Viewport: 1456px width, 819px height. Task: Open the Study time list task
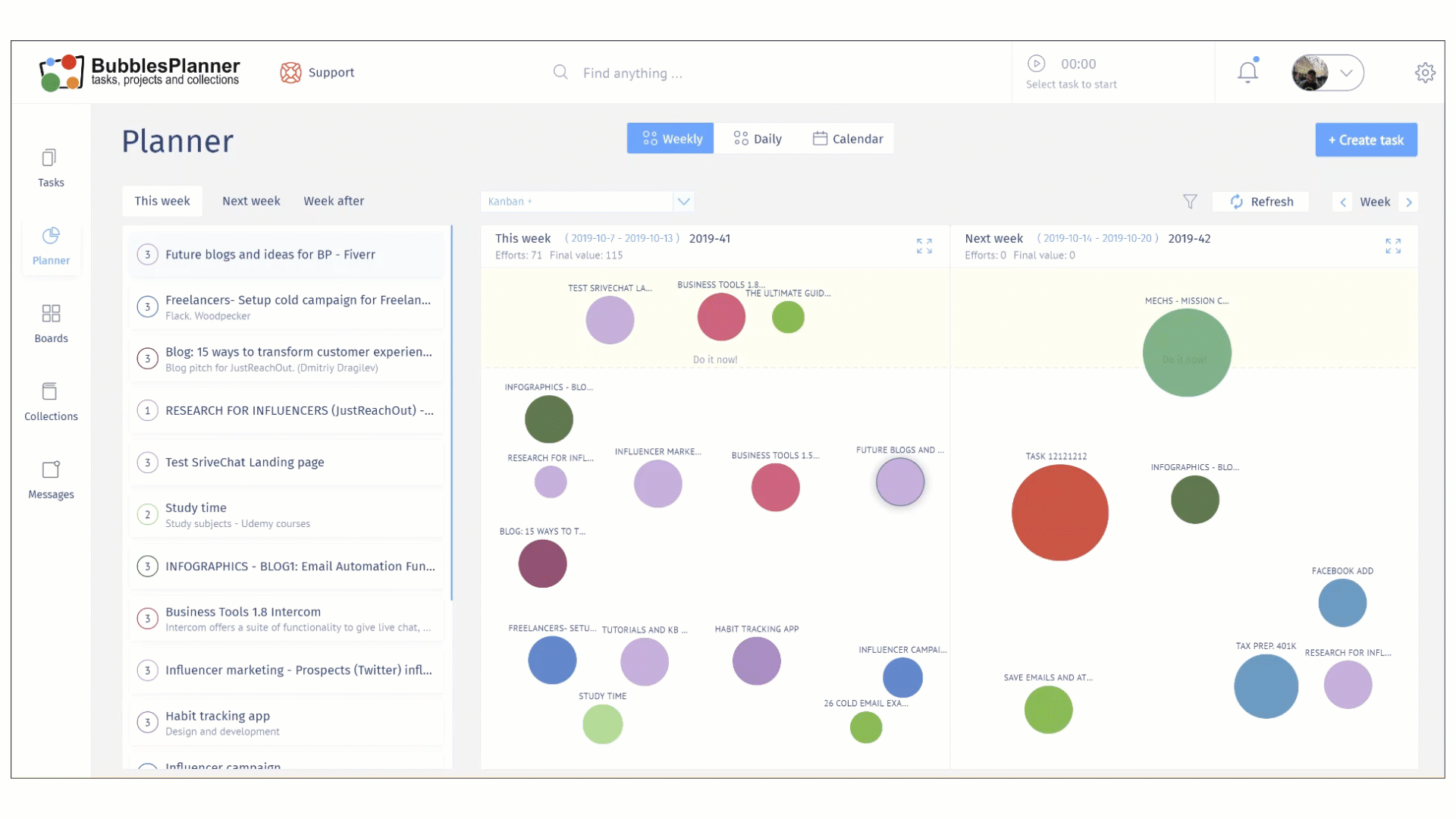pos(287,515)
